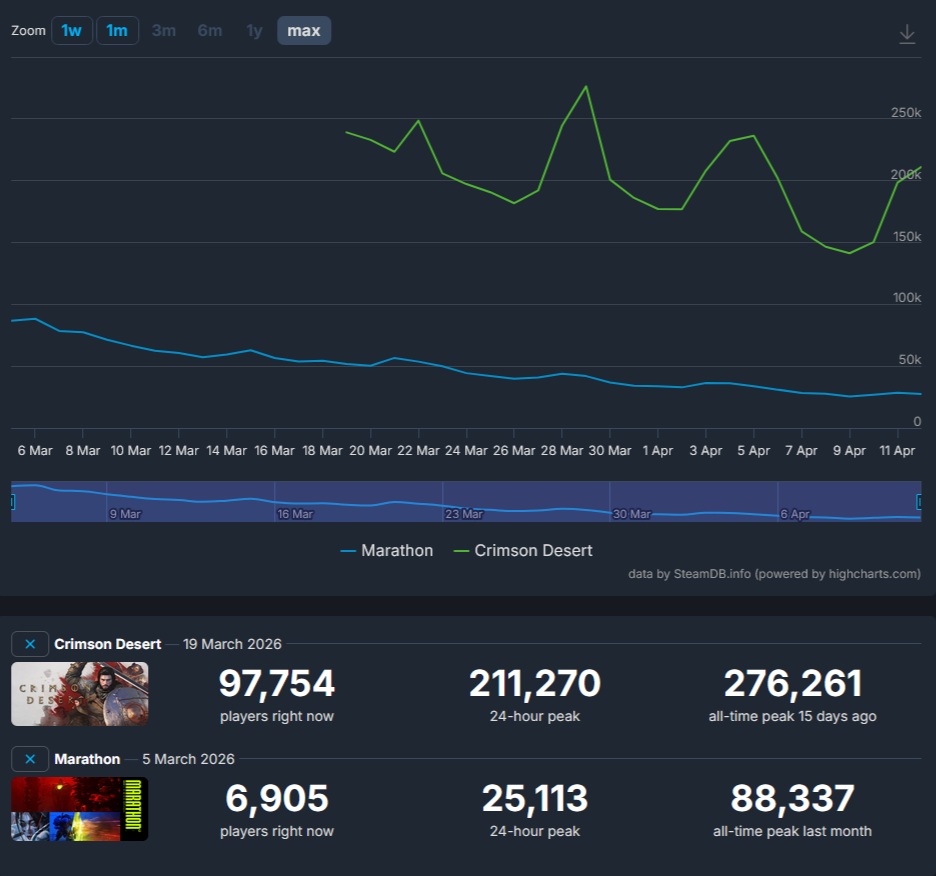Remove Crimson Desert from comparison
This screenshot has height=876, width=936.
tap(30, 644)
